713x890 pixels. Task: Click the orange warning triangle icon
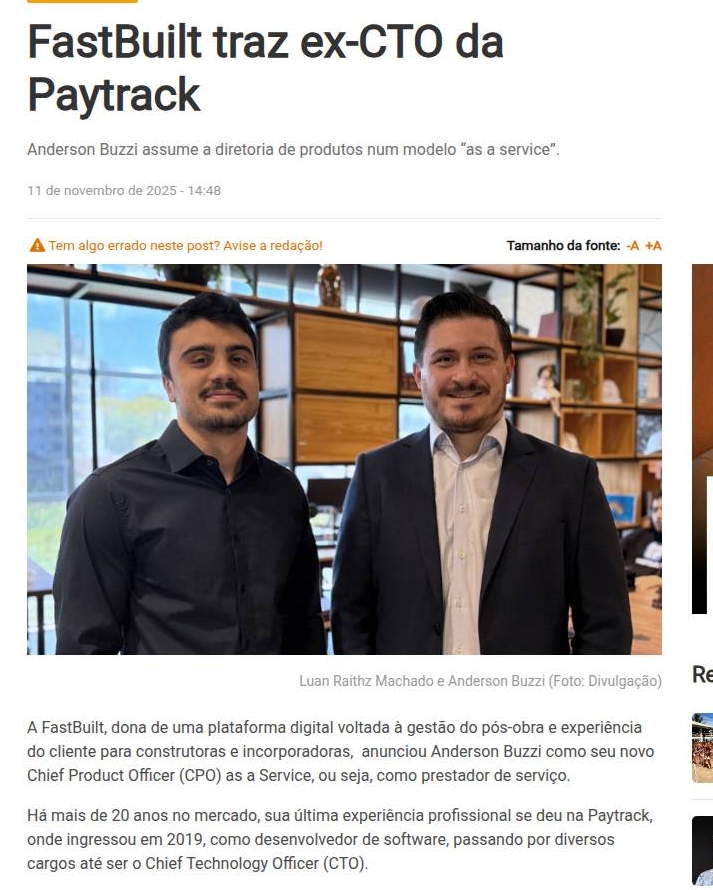(x=37, y=245)
